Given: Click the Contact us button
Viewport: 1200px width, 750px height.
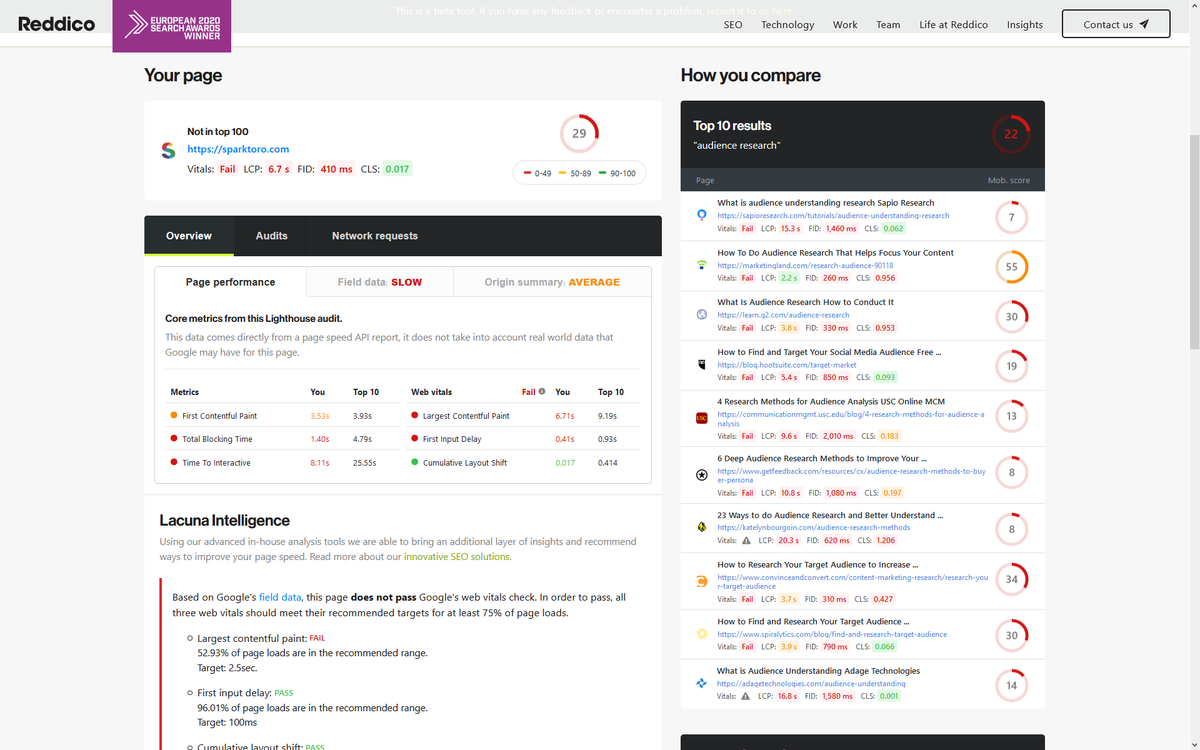Looking at the screenshot, I should point(1115,24).
